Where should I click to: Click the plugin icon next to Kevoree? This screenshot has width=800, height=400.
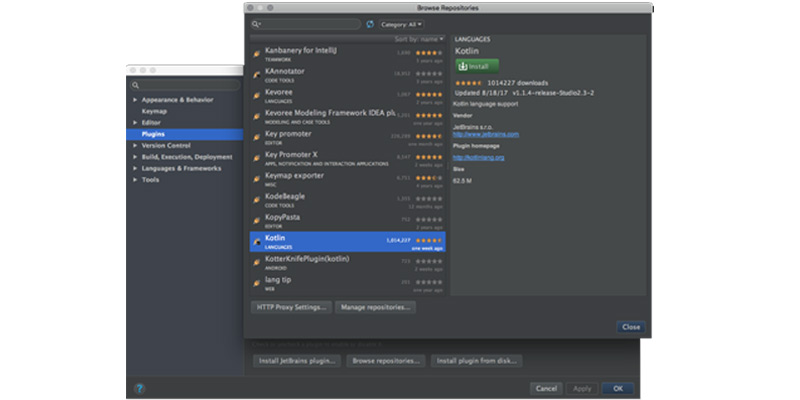pos(257,96)
